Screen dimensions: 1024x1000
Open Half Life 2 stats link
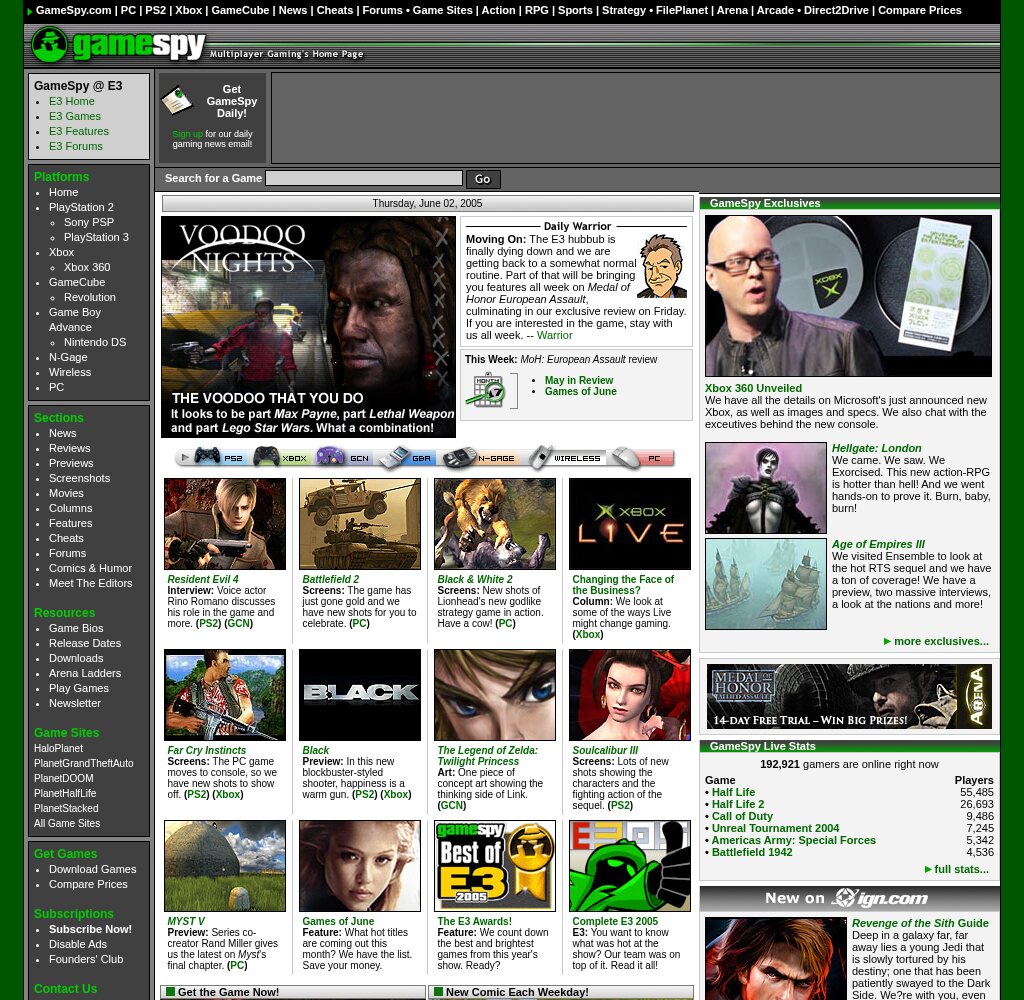coord(737,804)
